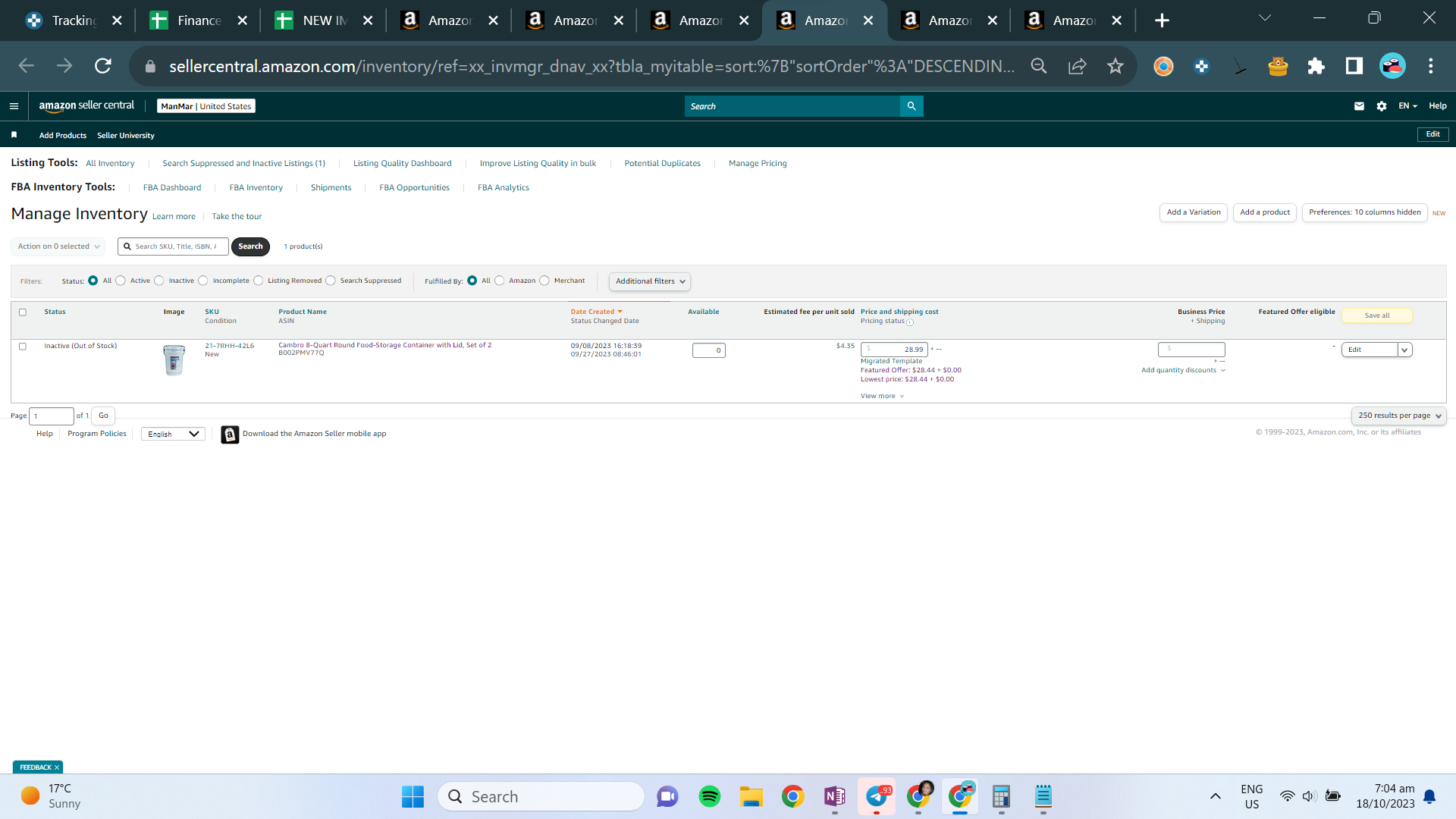Open the Action on 0 selected dropdown
This screenshot has height=819, width=1456.
pos(58,246)
